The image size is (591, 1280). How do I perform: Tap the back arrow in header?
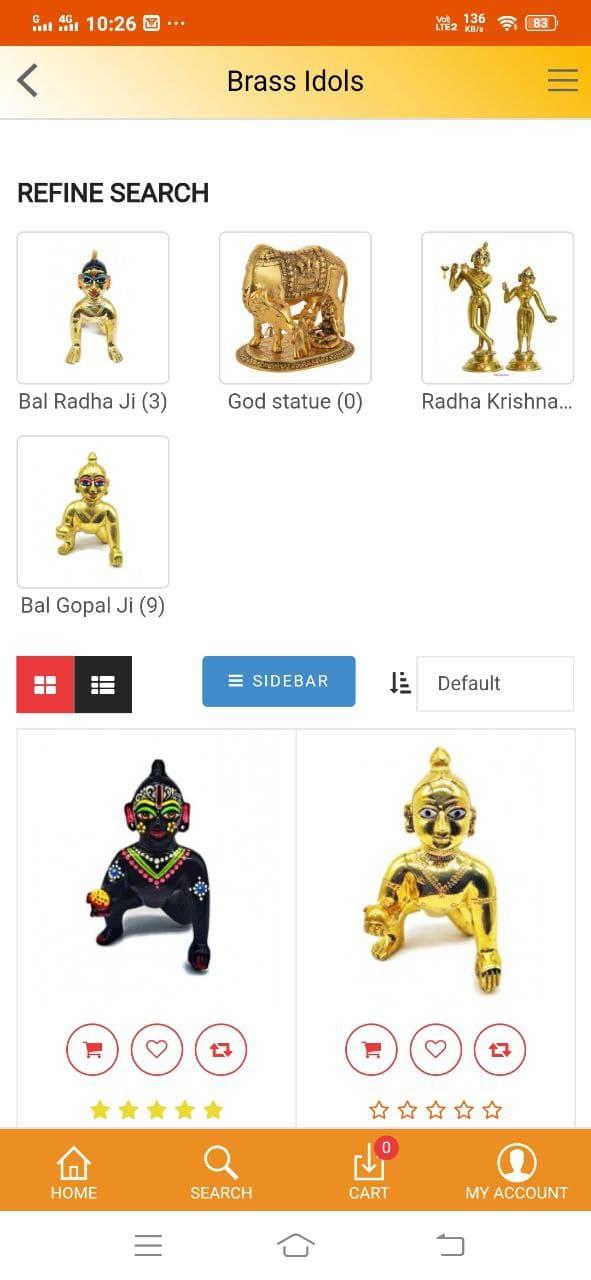(x=28, y=81)
